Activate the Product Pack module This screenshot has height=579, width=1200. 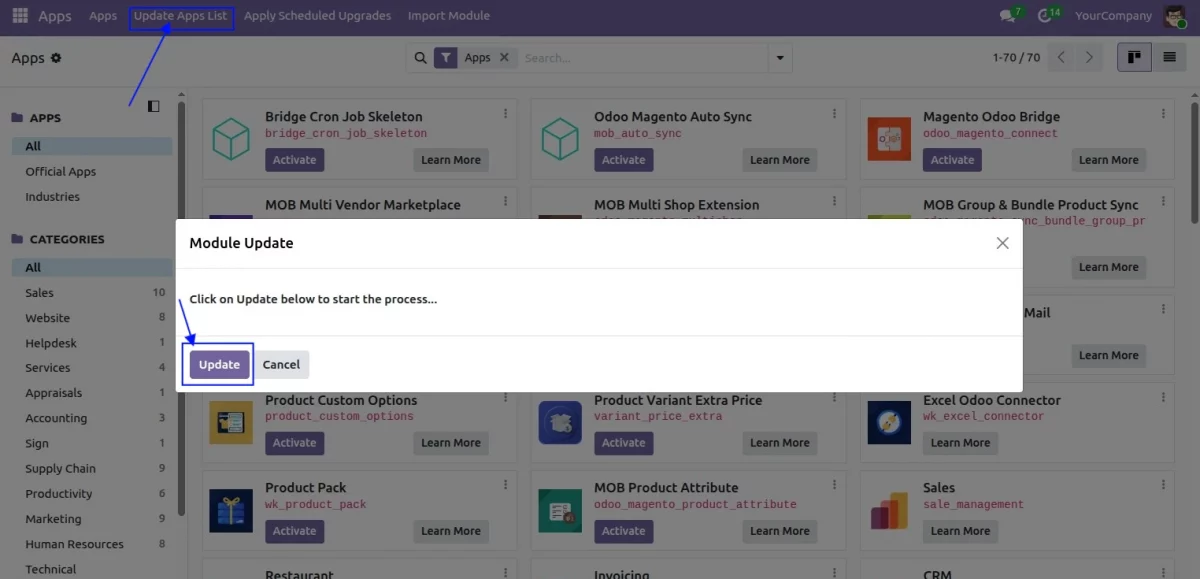pyautogui.click(x=294, y=531)
